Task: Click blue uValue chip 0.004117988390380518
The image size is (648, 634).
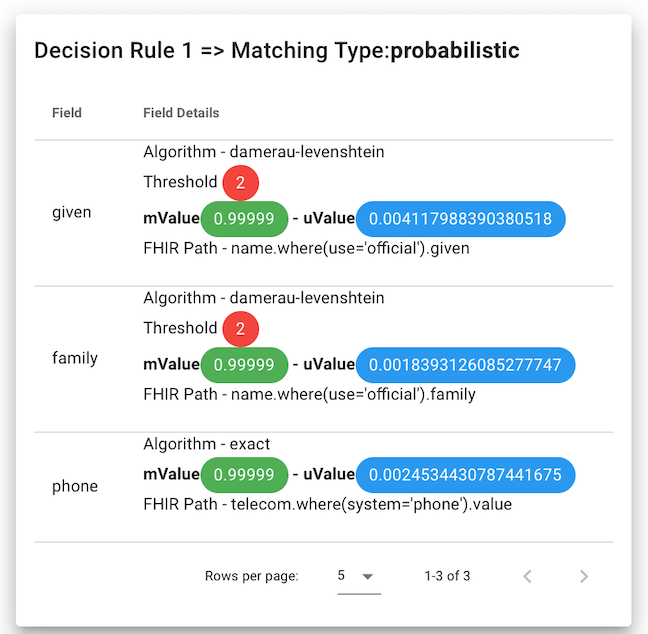Action: point(460,219)
